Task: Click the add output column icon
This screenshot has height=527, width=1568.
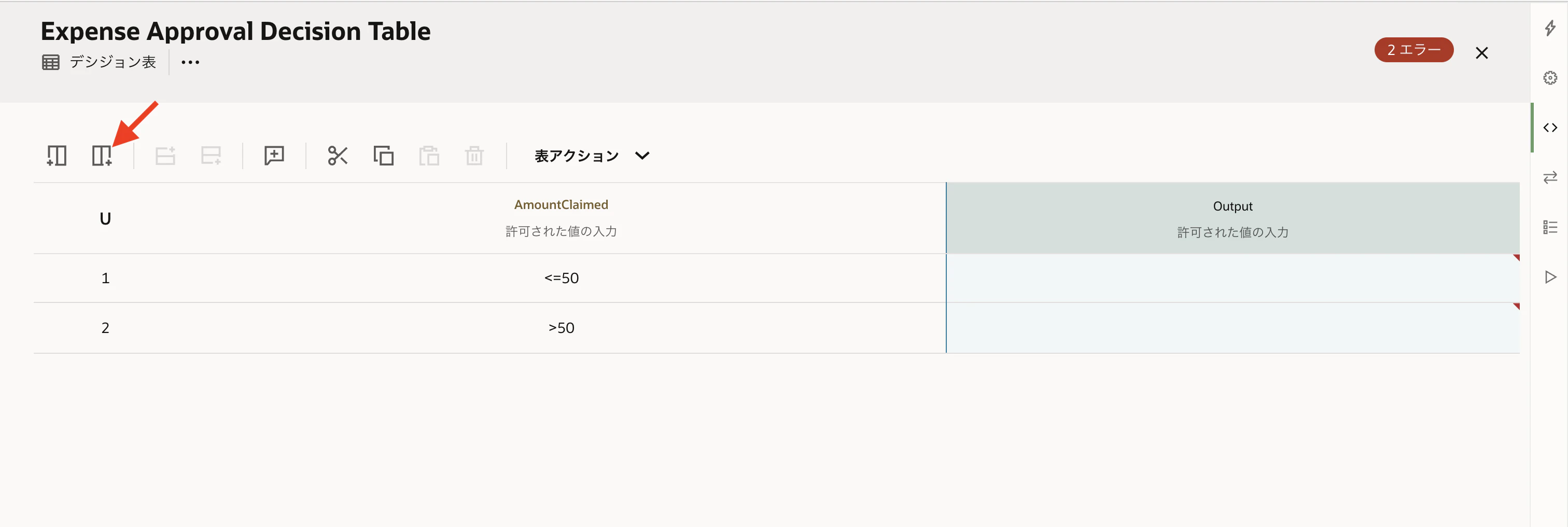Action: (102, 156)
